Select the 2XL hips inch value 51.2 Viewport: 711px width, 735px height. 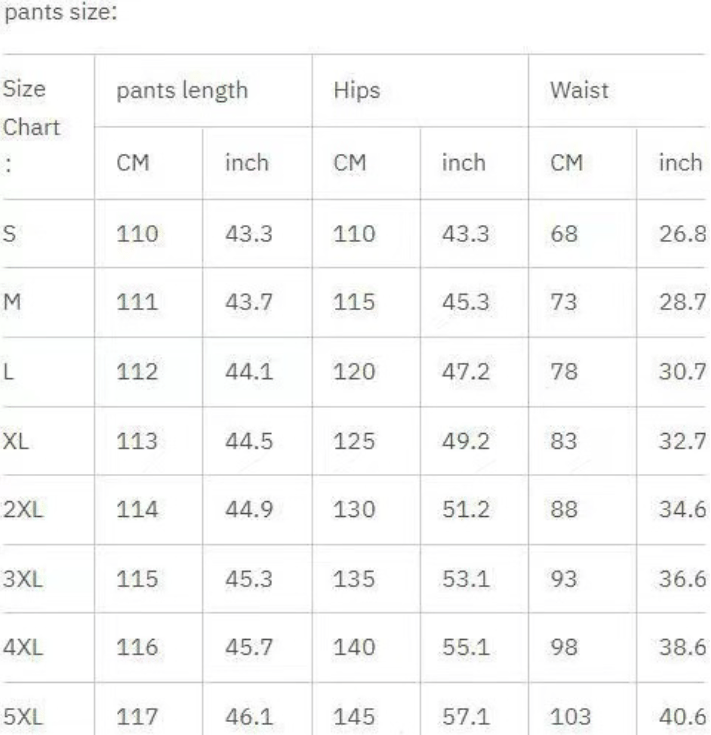click(464, 510)
